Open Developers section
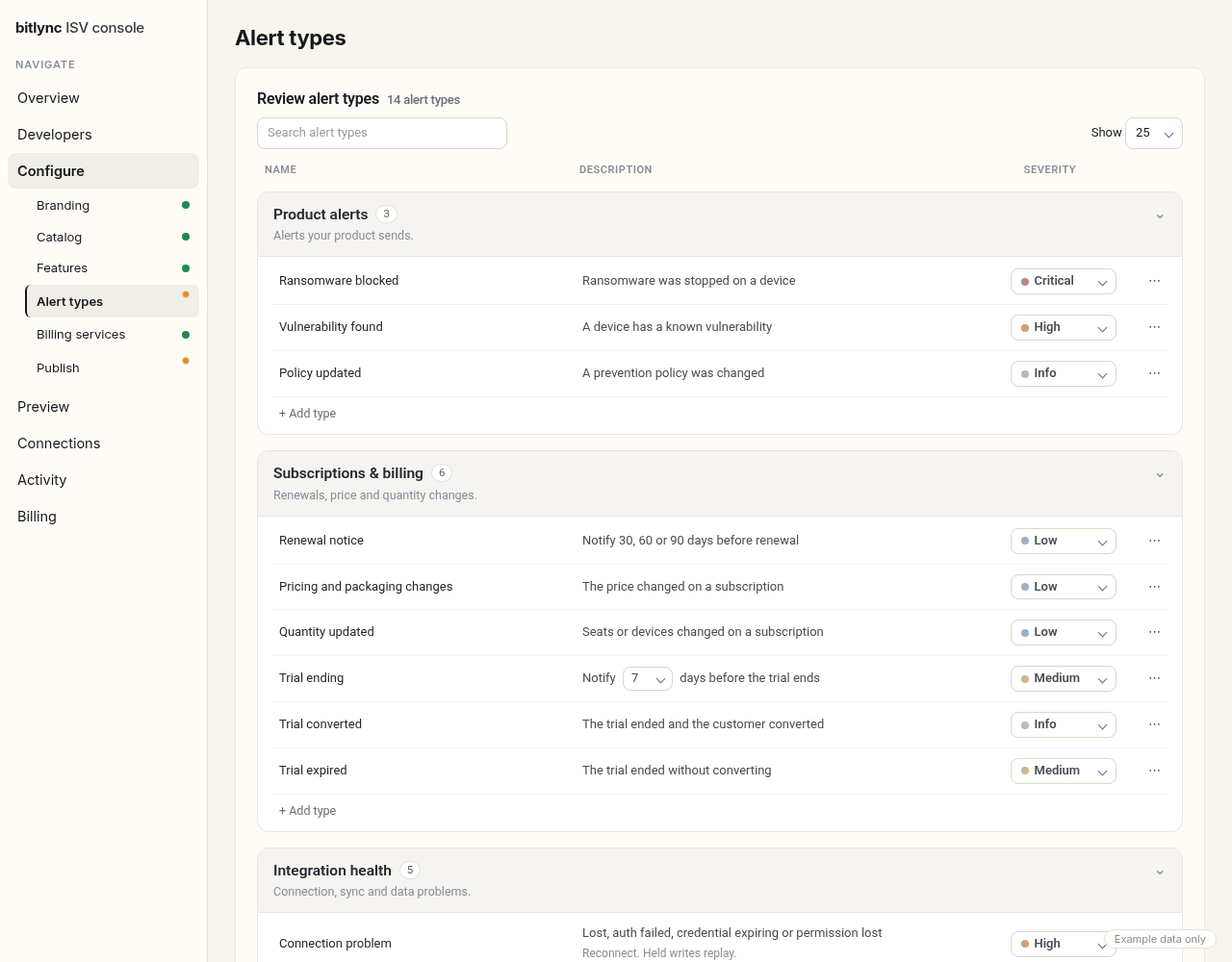 pyautogui.click(x=103, y=135)
